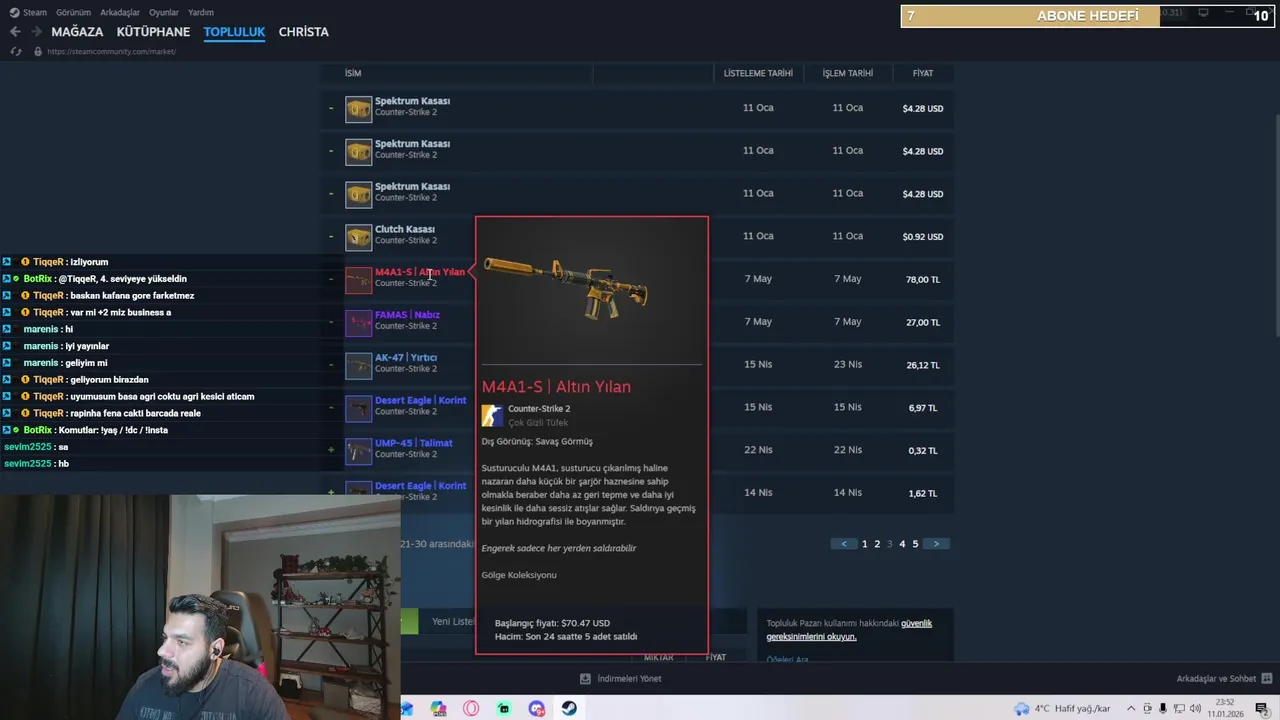
Task: Click the Gölge Koleksiyonu text in tooltip
Action: [x=518, y=575]
